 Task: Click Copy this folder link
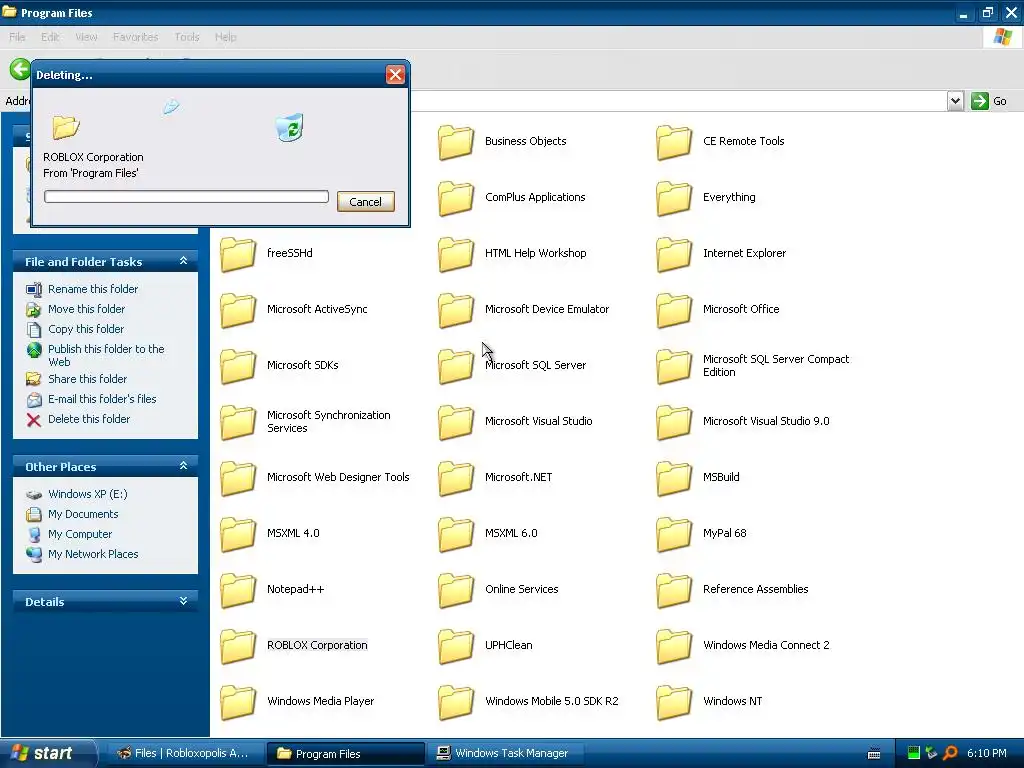coord(86,329)
